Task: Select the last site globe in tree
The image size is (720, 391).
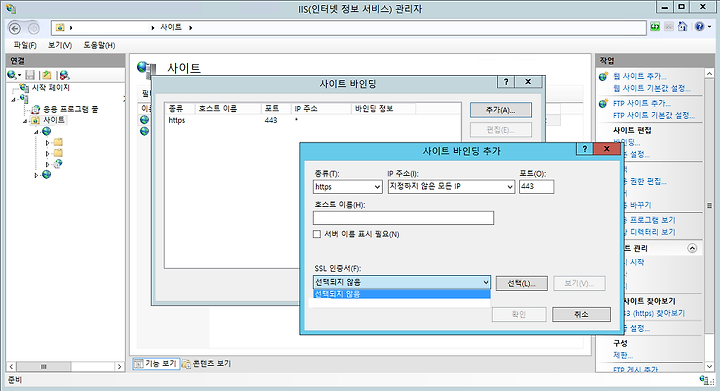Action: click(x=46, y=175)
